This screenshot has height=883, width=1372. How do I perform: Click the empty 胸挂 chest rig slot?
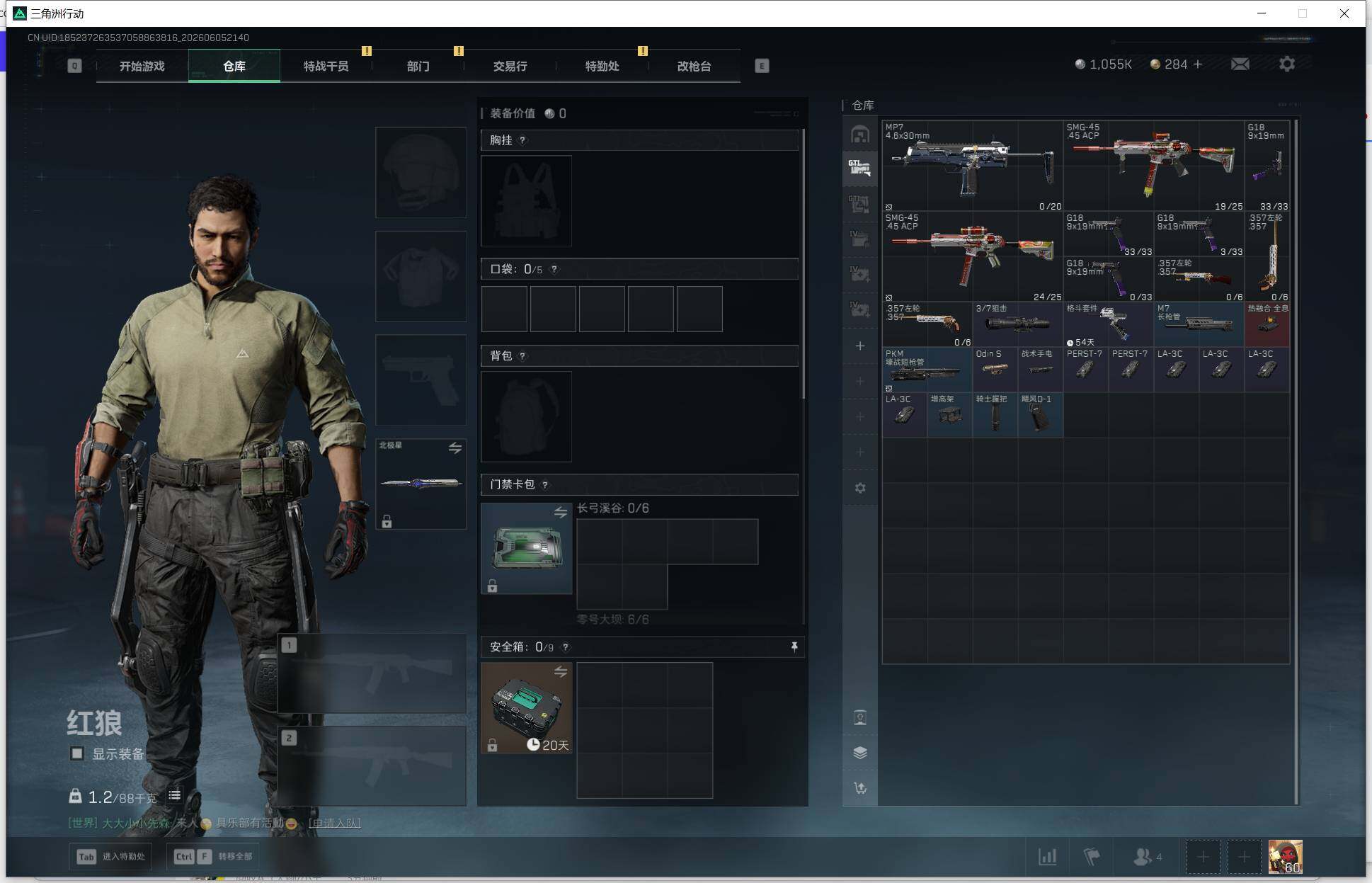click(x=526, y=200)
